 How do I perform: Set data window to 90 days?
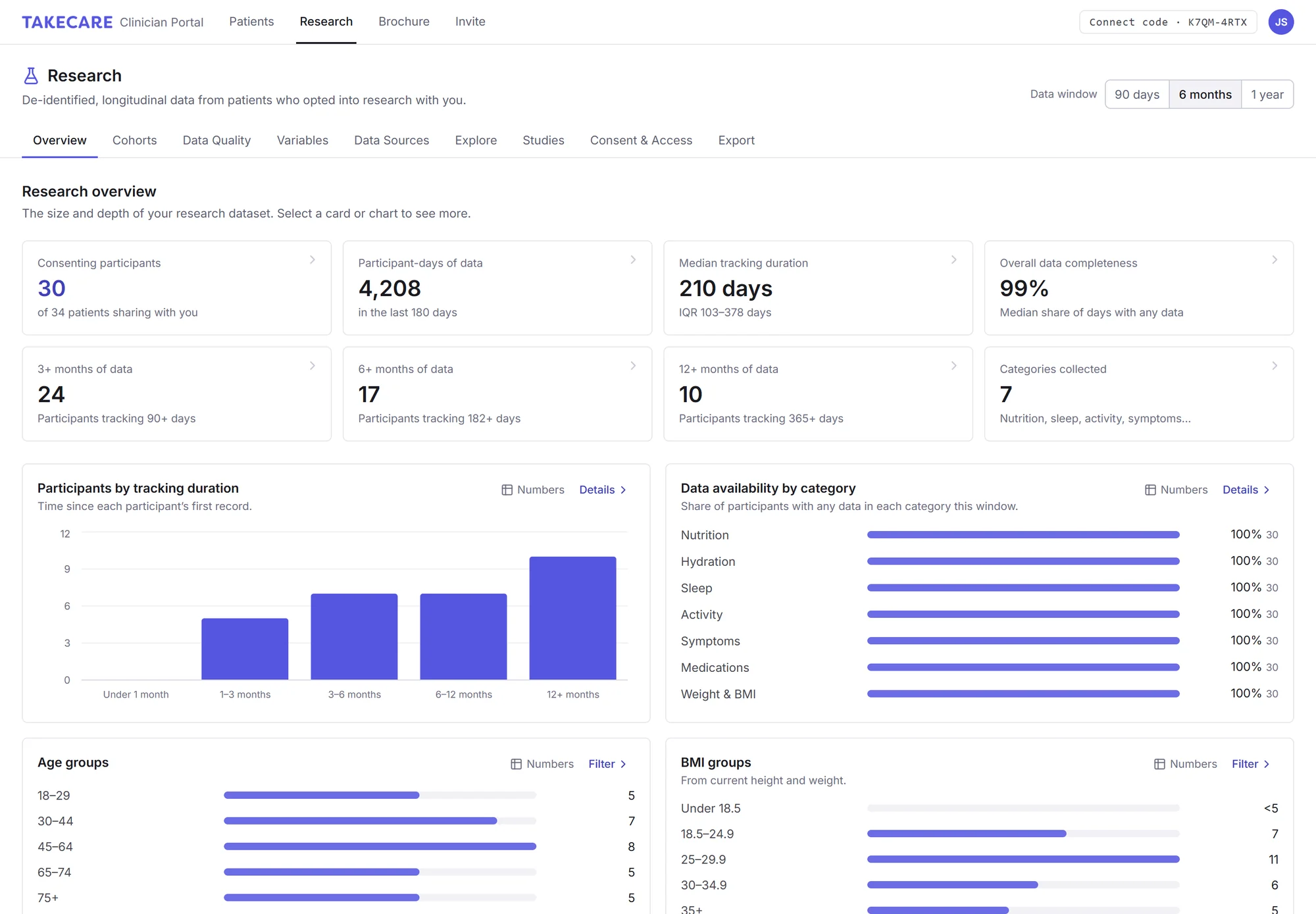[x=1137, y=94]
